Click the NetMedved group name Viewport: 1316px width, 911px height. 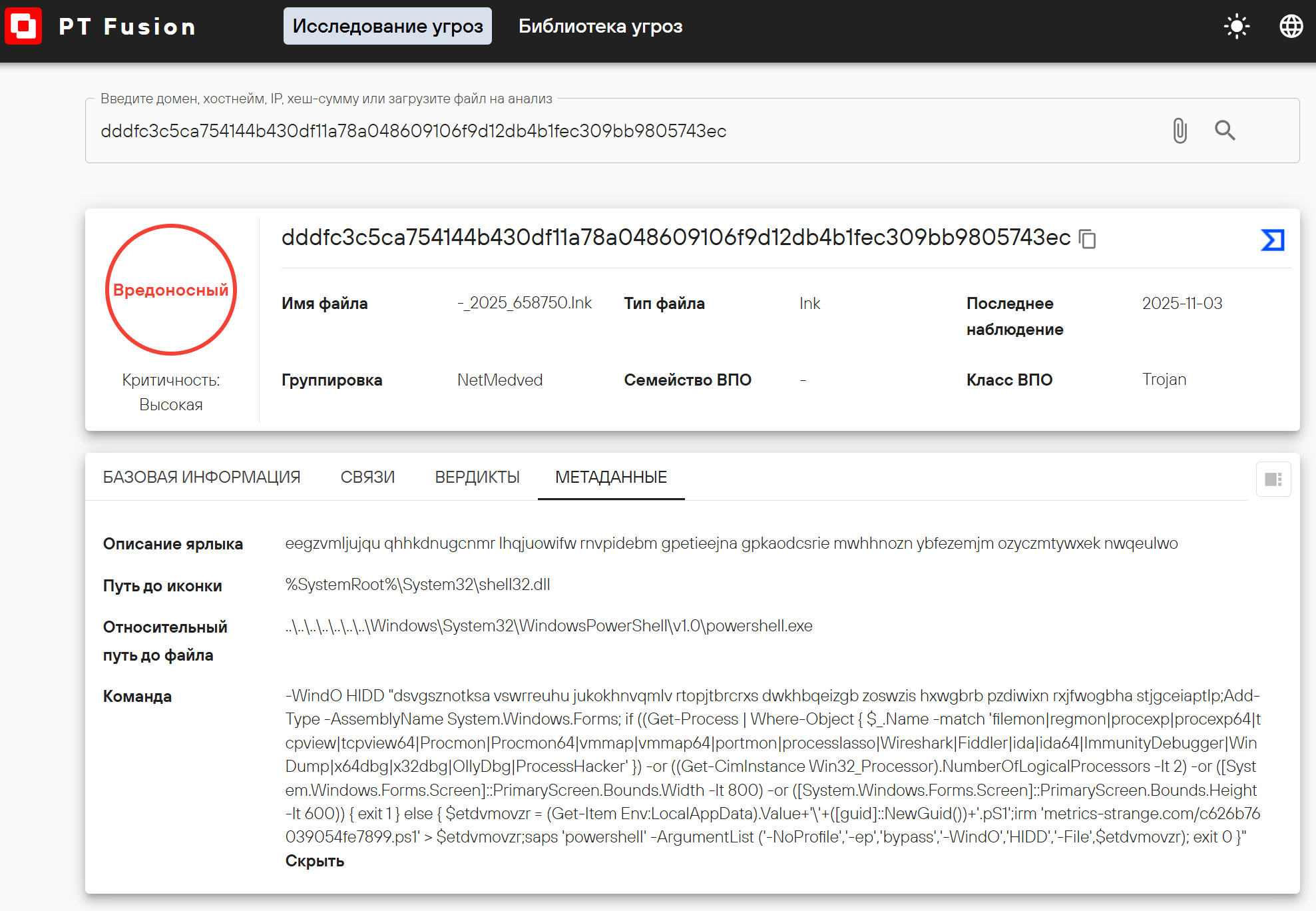tap(499, 380)
